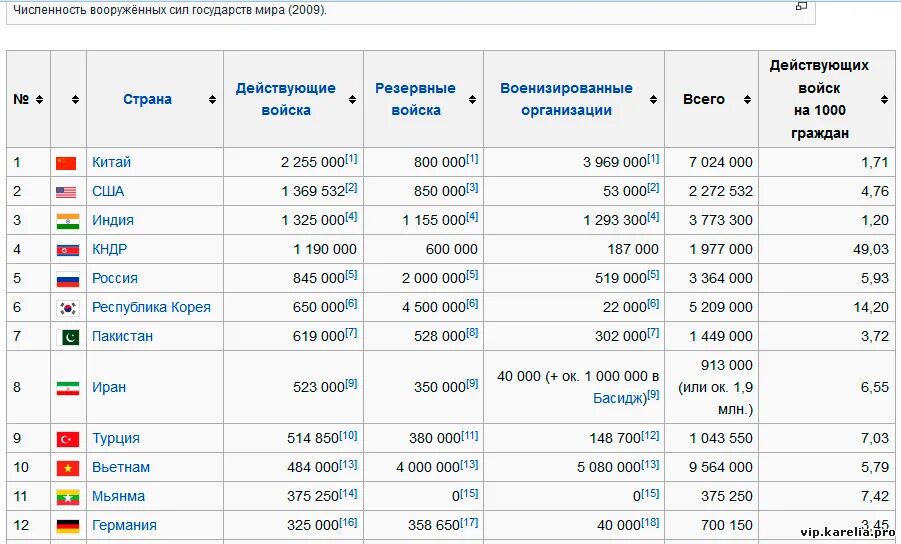Open the Иран country link
901x544 pixels.
pos(109,387)
